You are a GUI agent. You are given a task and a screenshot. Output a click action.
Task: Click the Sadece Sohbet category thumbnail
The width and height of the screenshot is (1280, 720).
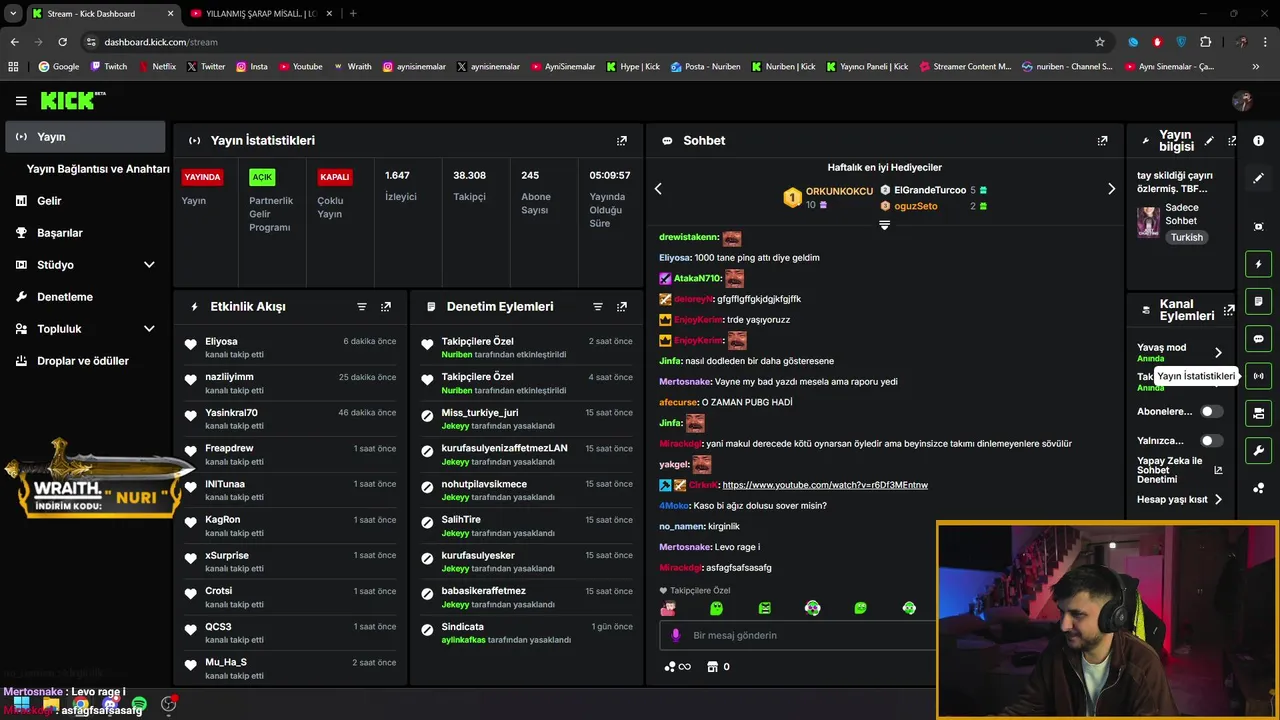coord(1148,222)
